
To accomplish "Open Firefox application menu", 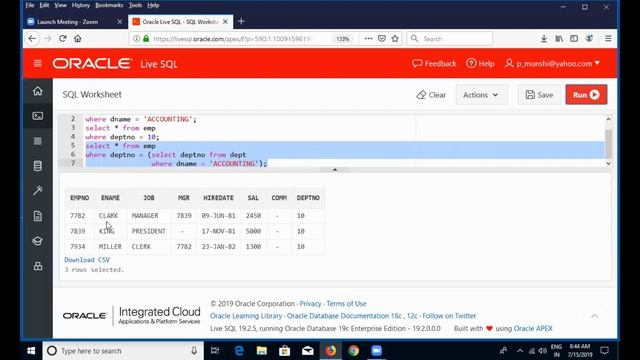I will (608, 38).
